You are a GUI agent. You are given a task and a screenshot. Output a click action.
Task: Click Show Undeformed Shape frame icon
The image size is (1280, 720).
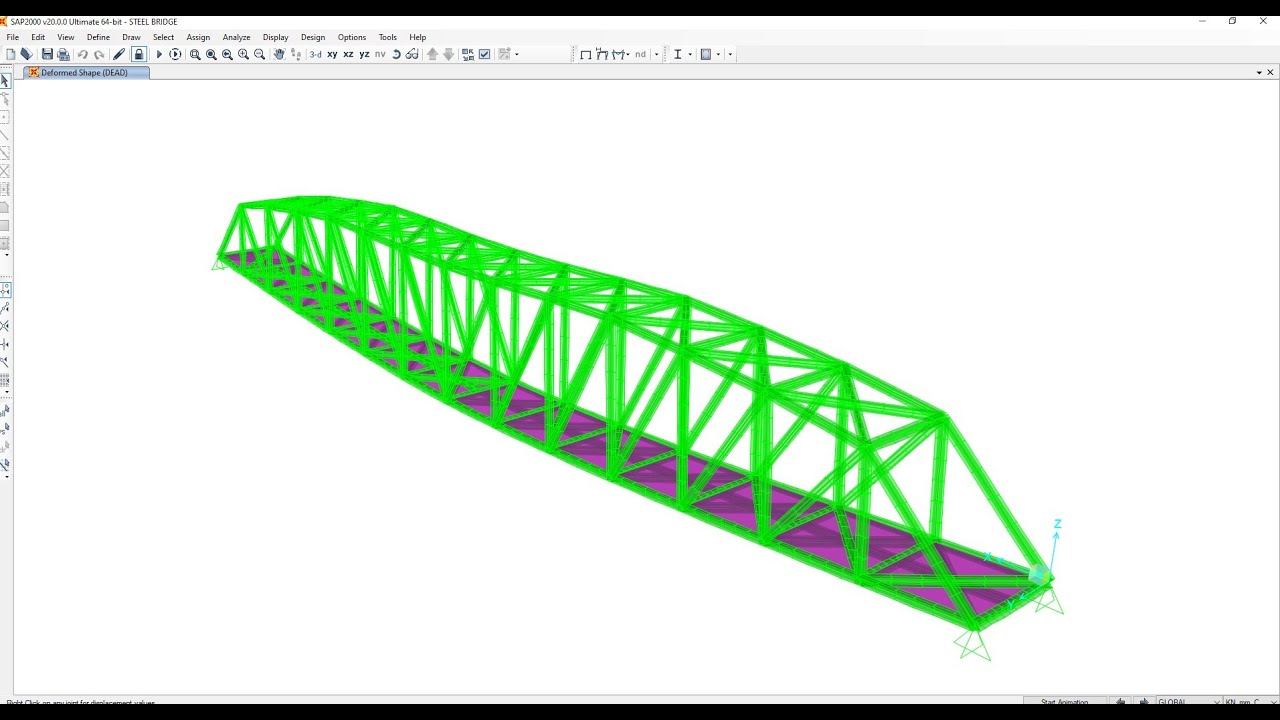586,54
